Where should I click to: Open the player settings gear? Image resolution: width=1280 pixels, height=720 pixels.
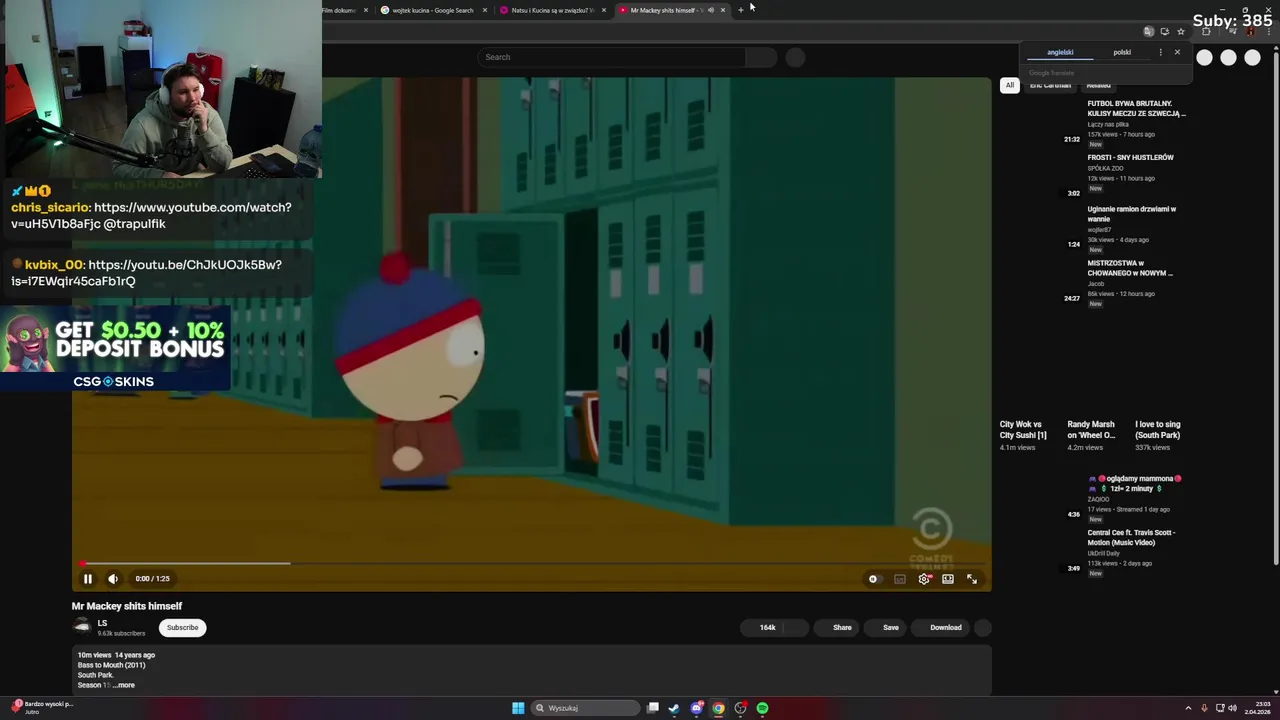924,579
